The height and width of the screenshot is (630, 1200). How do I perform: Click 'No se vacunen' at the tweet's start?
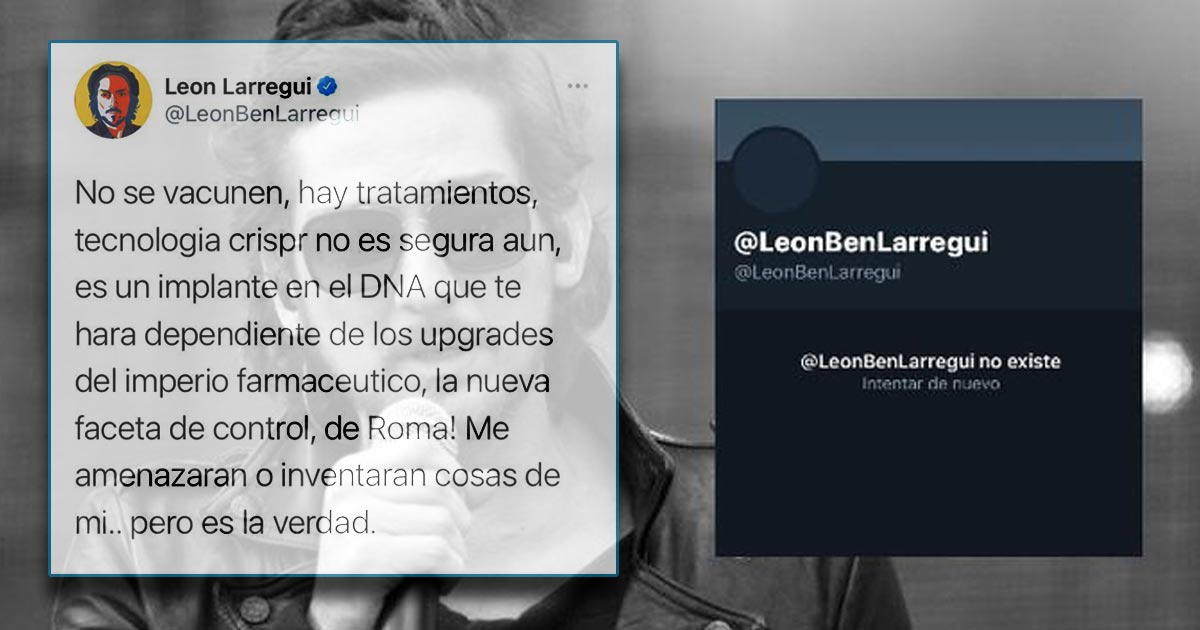point(182,196)
